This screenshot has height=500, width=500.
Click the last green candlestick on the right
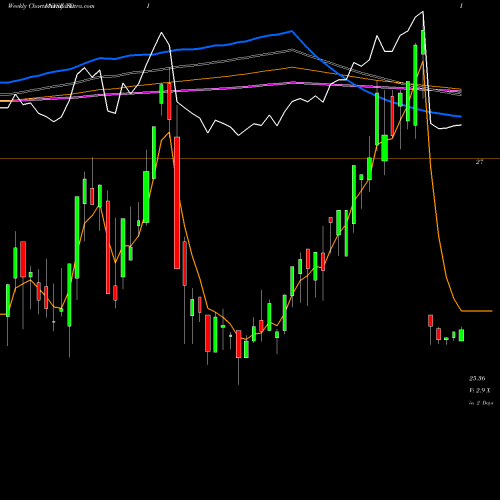[x=461, y=335]
